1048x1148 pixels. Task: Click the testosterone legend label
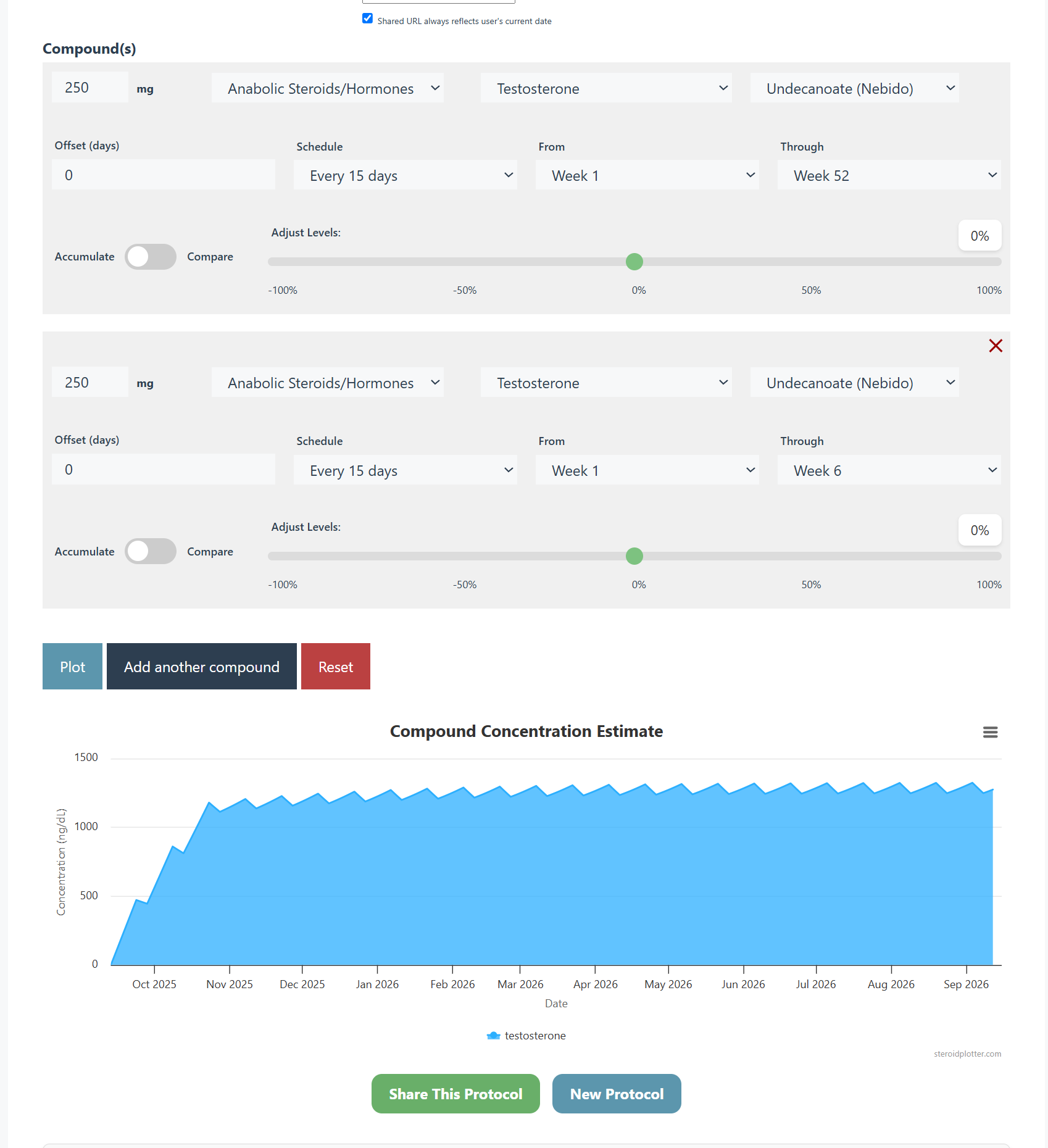pos(535,1036)
